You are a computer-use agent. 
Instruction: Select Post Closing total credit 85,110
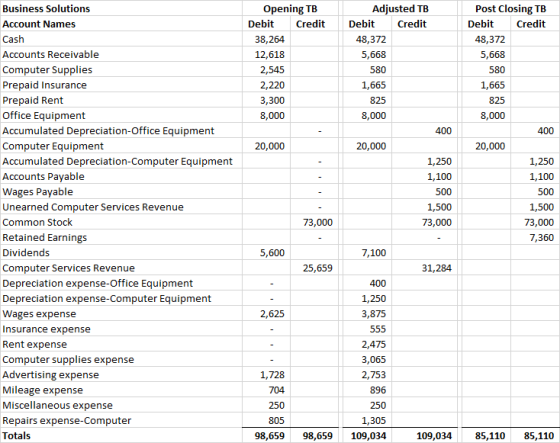(x=539, y=436)
